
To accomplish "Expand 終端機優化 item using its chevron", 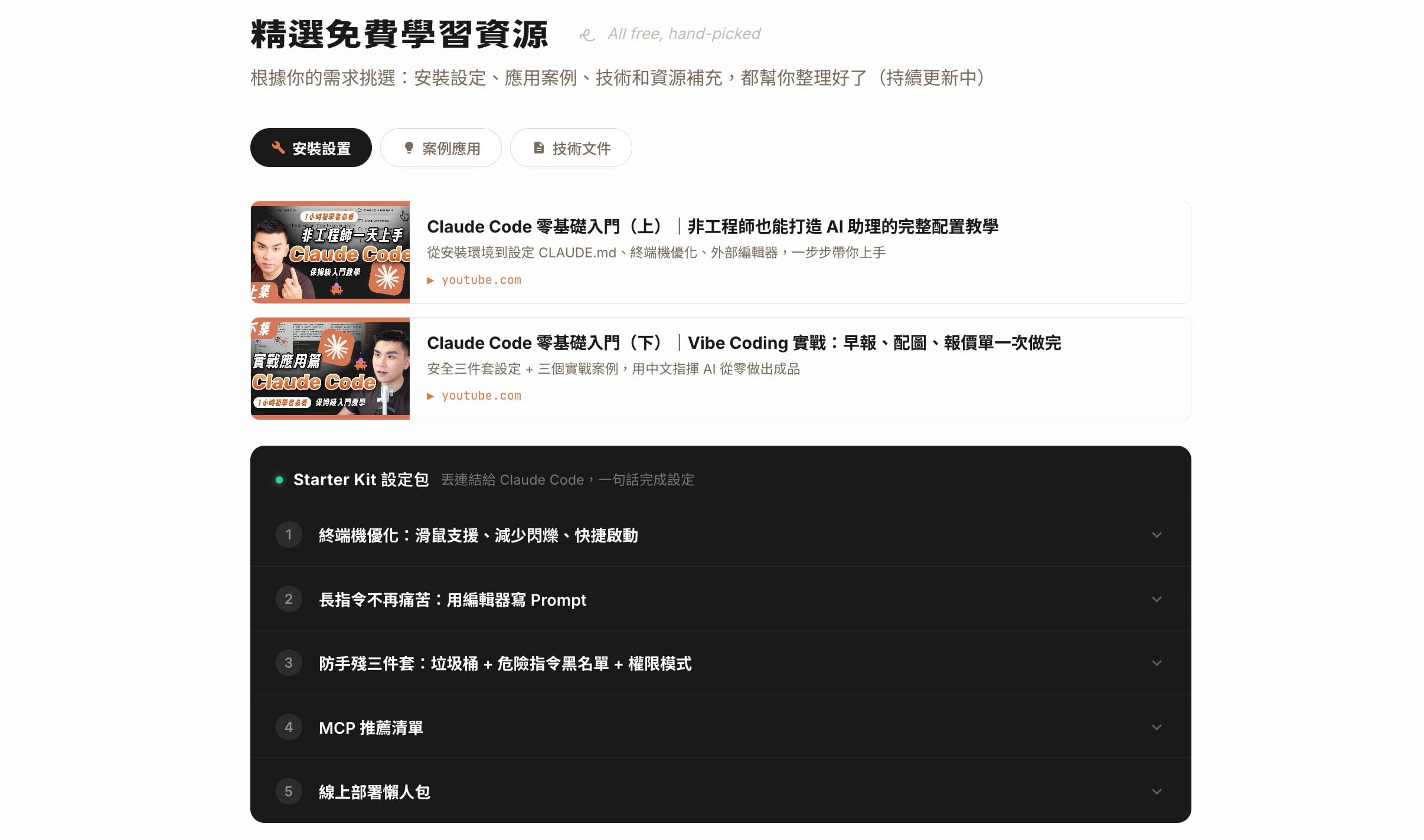I will pos(1157,535).
